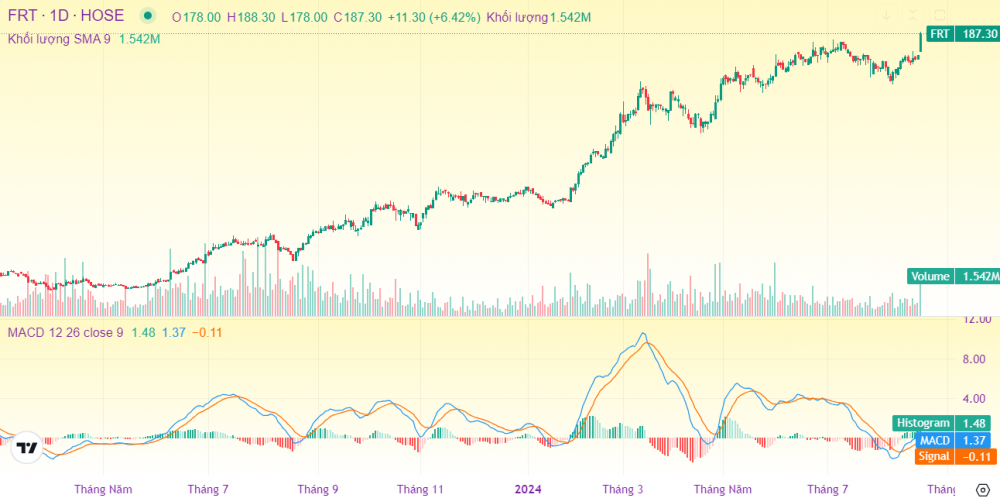Click the low price L178.00 value
Screen dimensions: 1000x498
click(x=304, y=18)
